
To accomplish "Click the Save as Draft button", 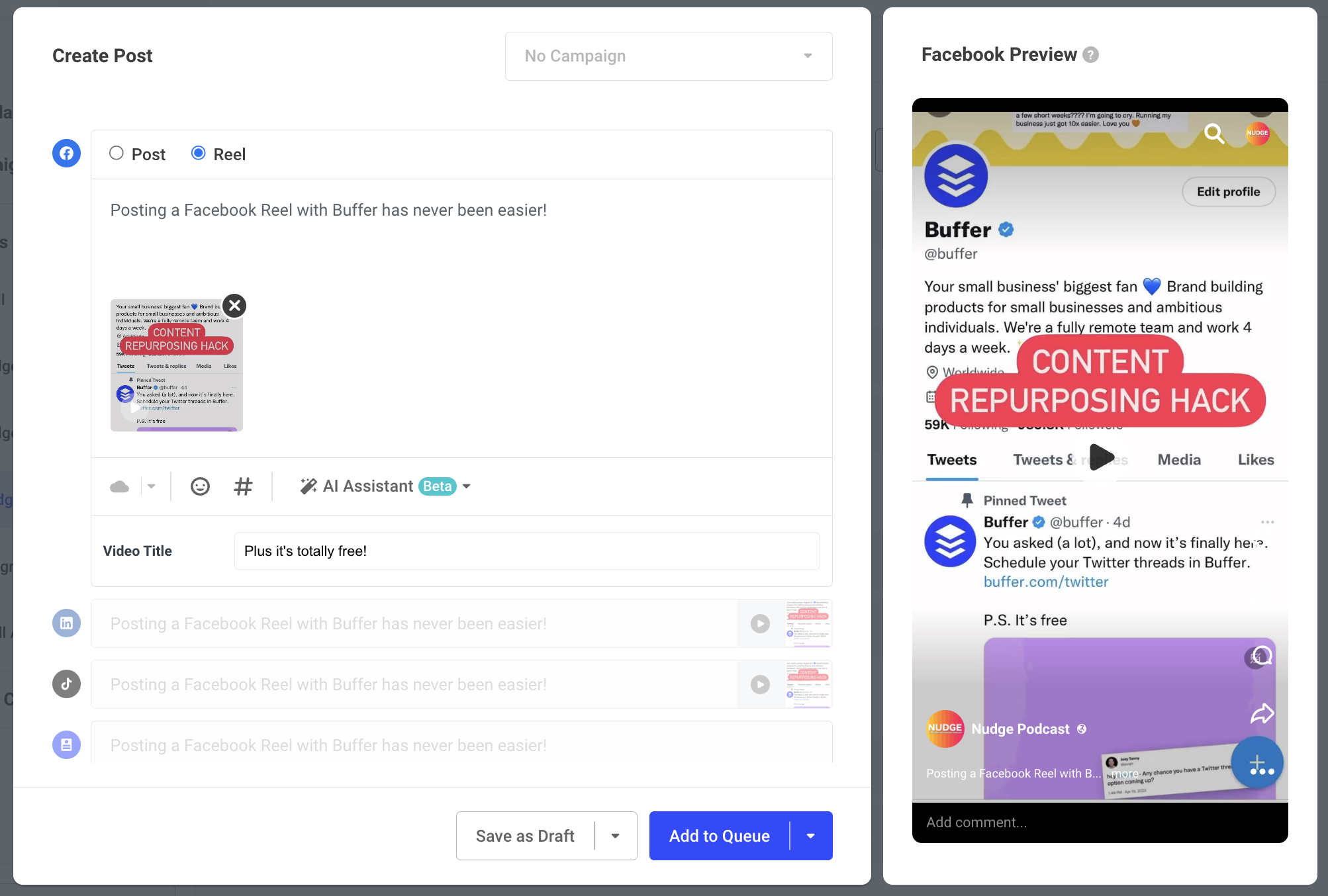I will point(525,836).
